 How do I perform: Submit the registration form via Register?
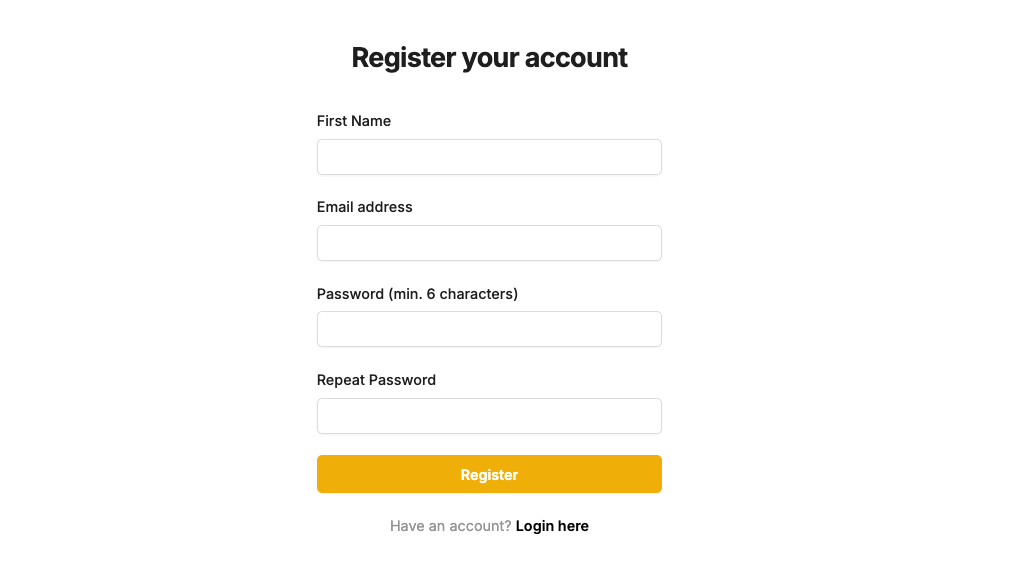[x=489, y=474]
